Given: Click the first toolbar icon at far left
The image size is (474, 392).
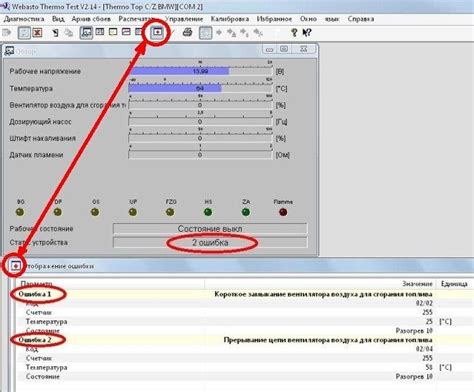Looking at the screenshot, I should [7, 33].
